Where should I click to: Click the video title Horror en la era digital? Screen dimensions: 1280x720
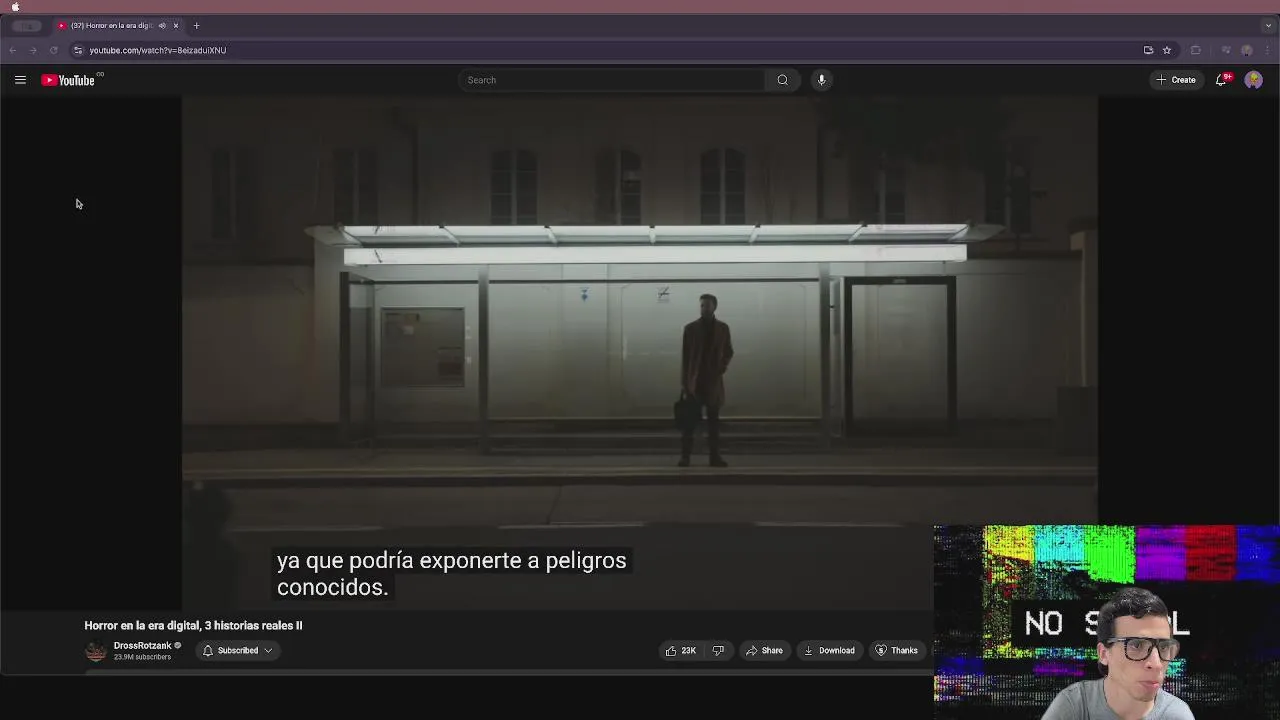coord(193,625)
